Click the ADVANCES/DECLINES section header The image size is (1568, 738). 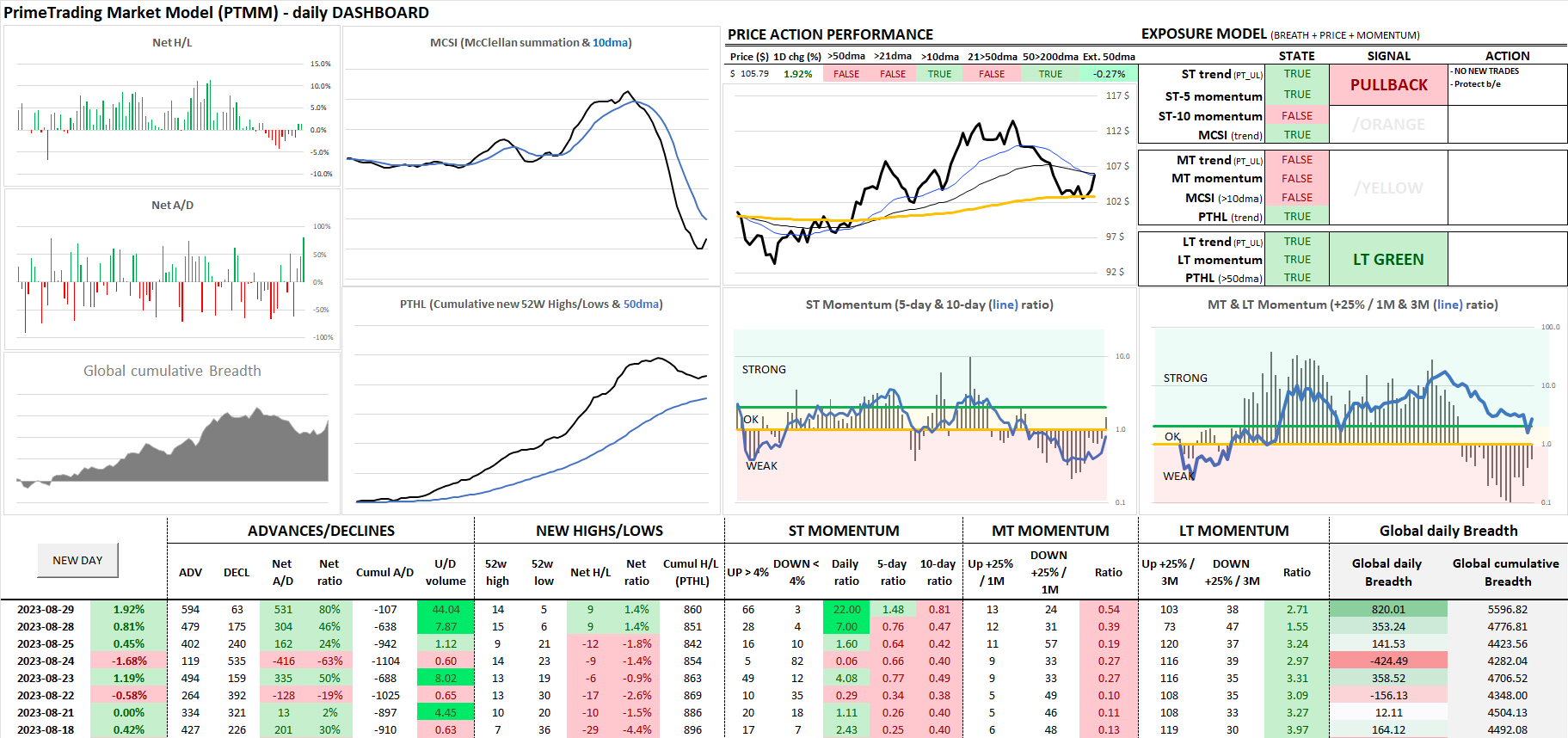pyautogui.click(x=321, y=531)
